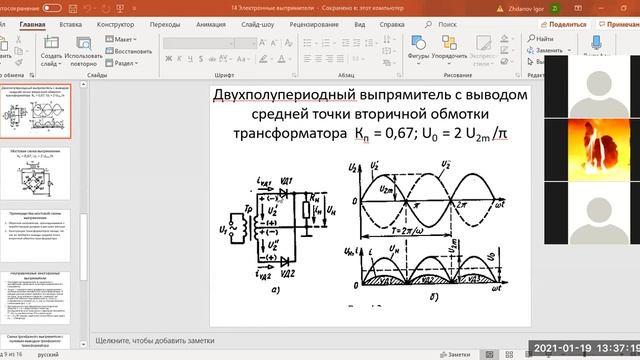Viewport: 640px width, 360px height.
Task: Open the Главная ribbon tab
Action: point(32,24)
